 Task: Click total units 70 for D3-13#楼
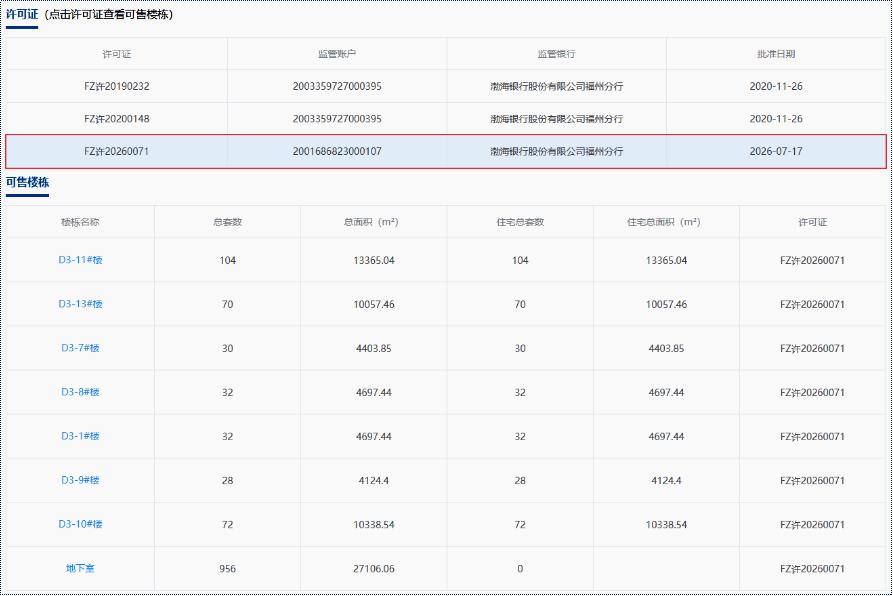click(x=227, y=304)
